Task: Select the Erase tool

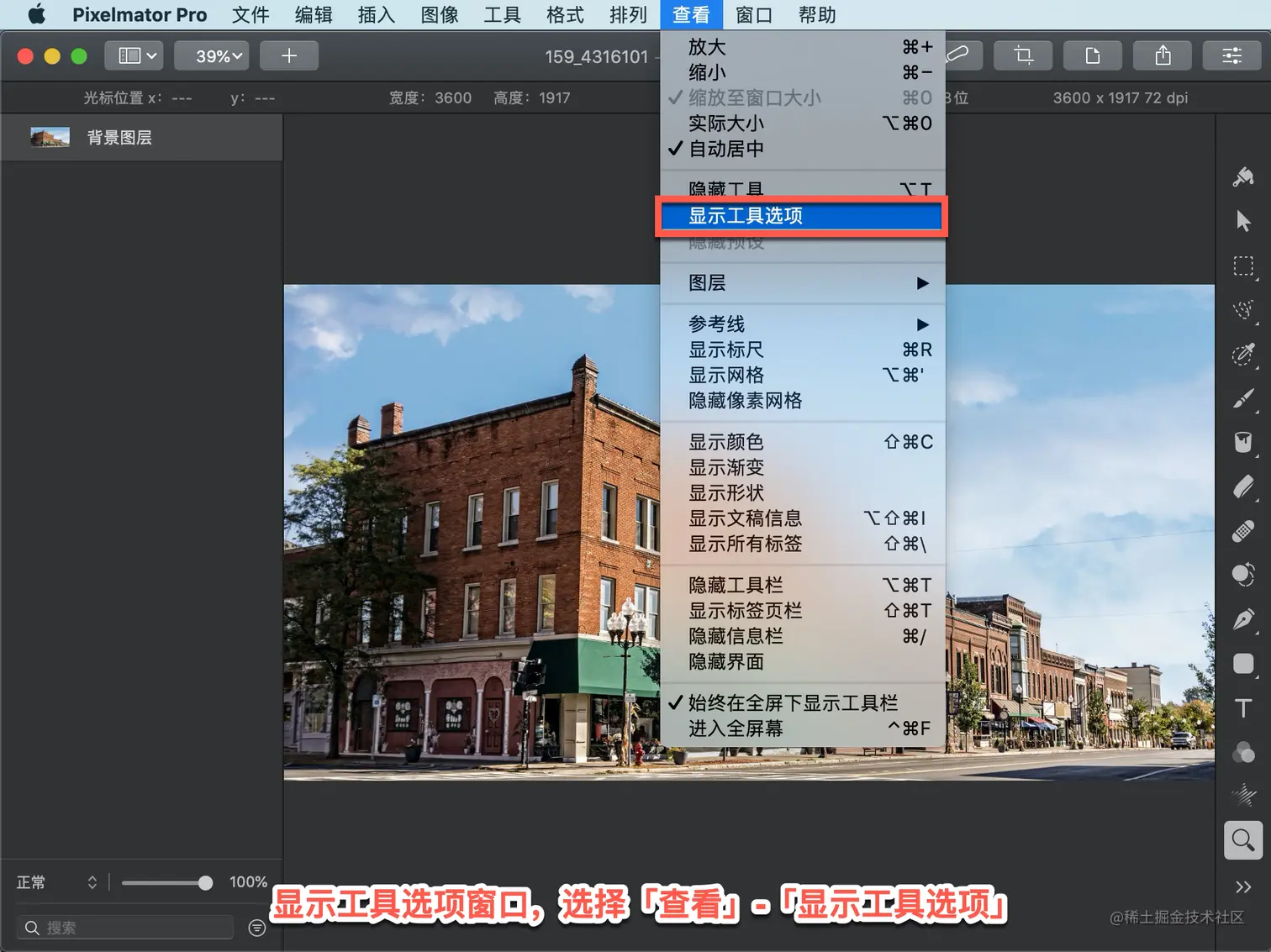Action: click(1243, 487)
